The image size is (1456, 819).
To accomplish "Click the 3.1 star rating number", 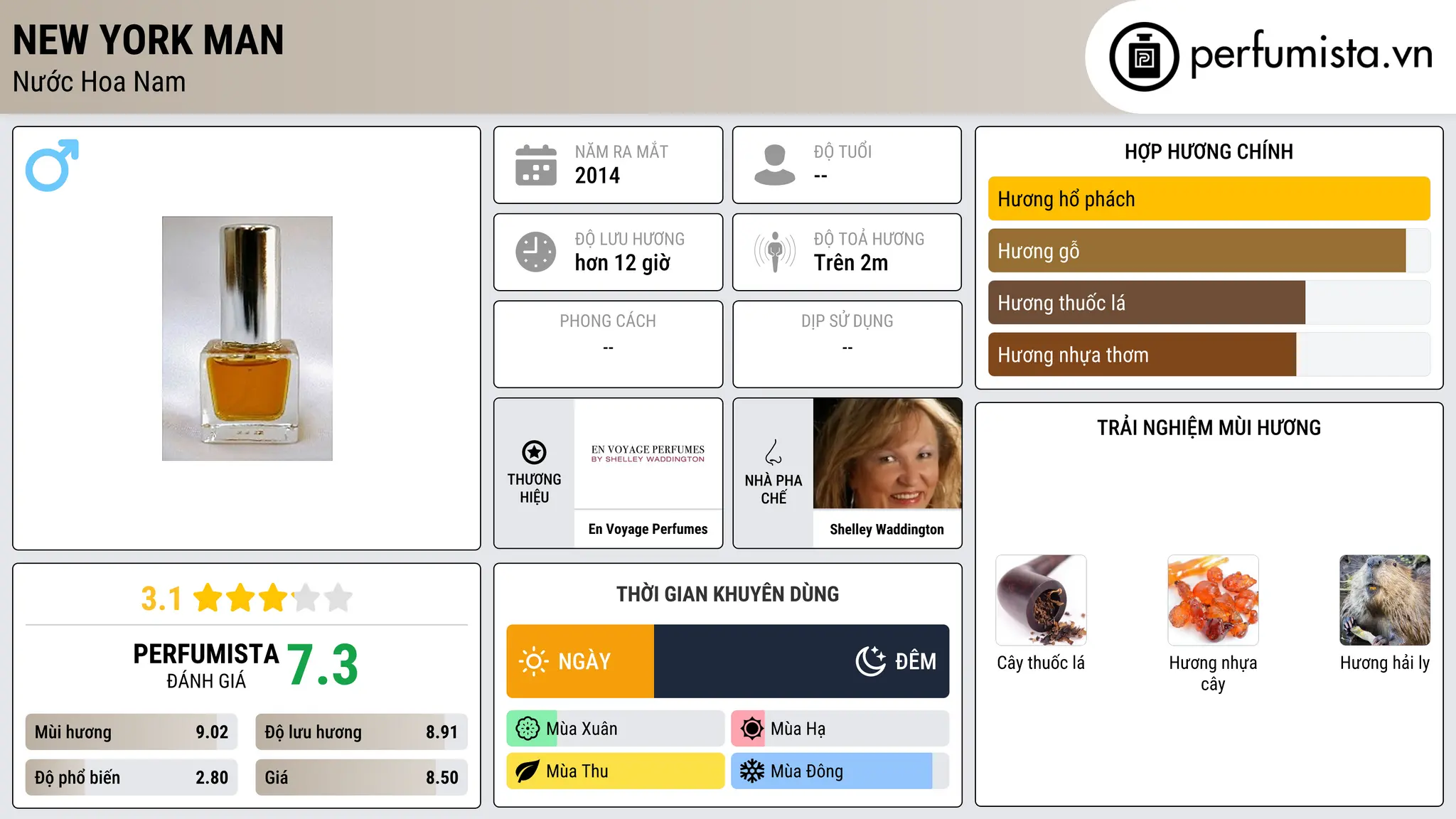I will 161,599.
